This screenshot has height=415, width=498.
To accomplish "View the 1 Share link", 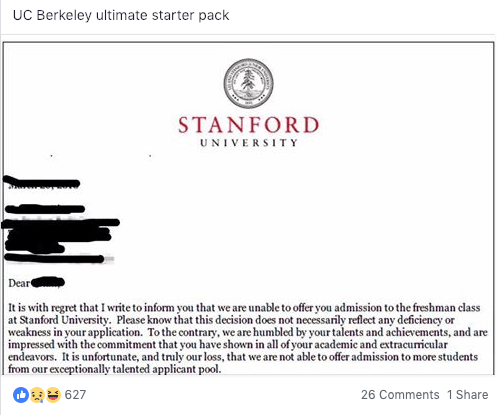I will pos(468,395).
